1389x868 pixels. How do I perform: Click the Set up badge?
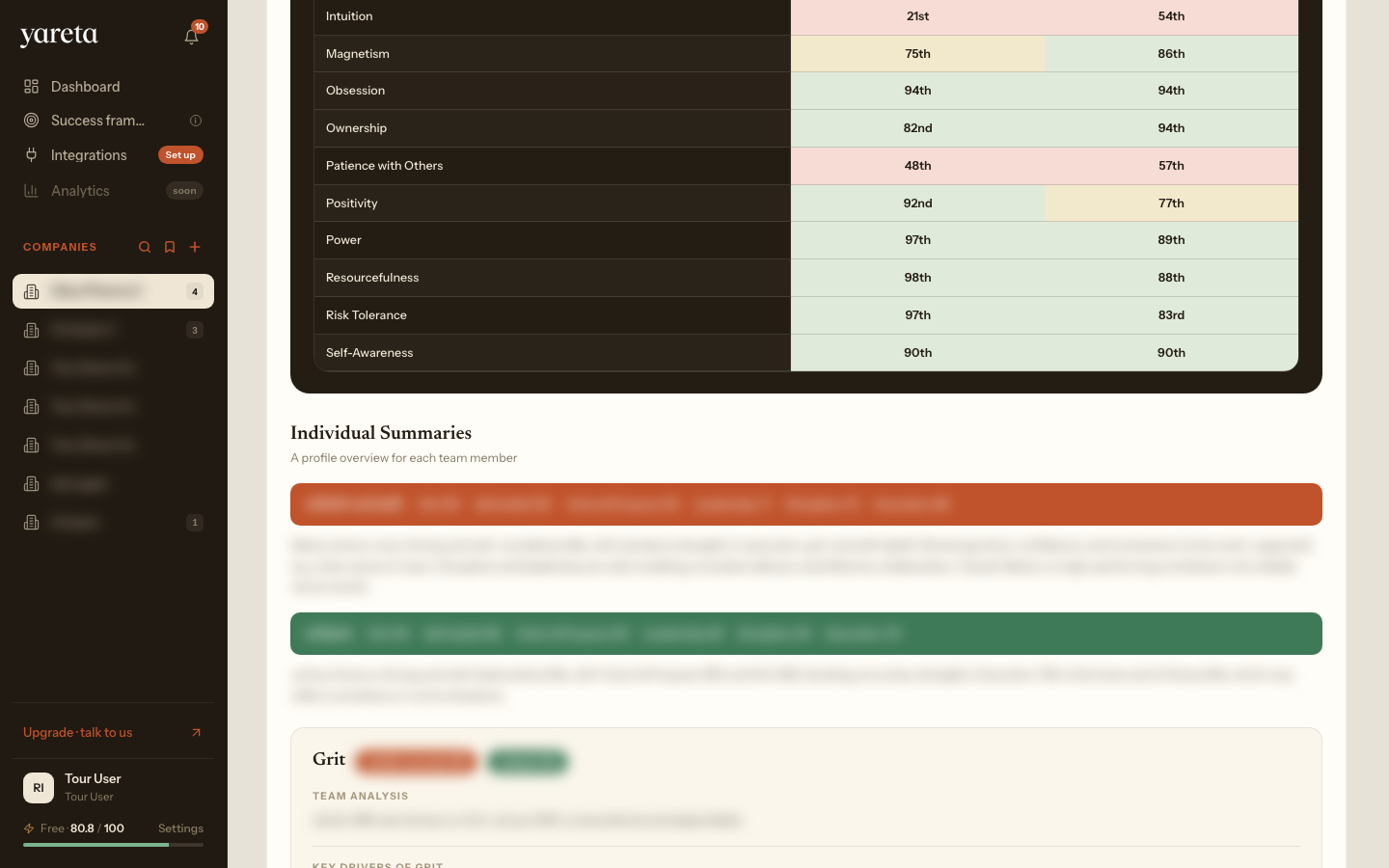click(180, 155)
